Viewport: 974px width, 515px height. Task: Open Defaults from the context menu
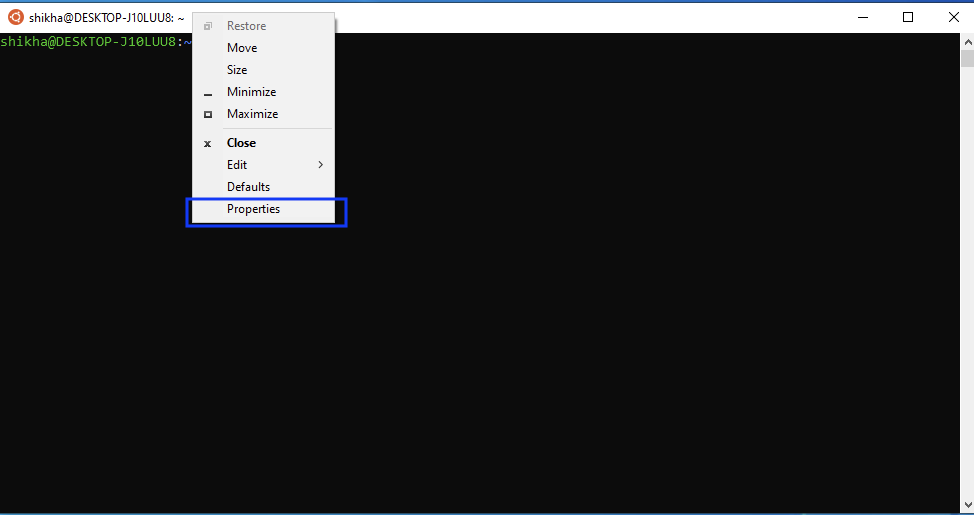pyautogui.click(x=263, y=187)
